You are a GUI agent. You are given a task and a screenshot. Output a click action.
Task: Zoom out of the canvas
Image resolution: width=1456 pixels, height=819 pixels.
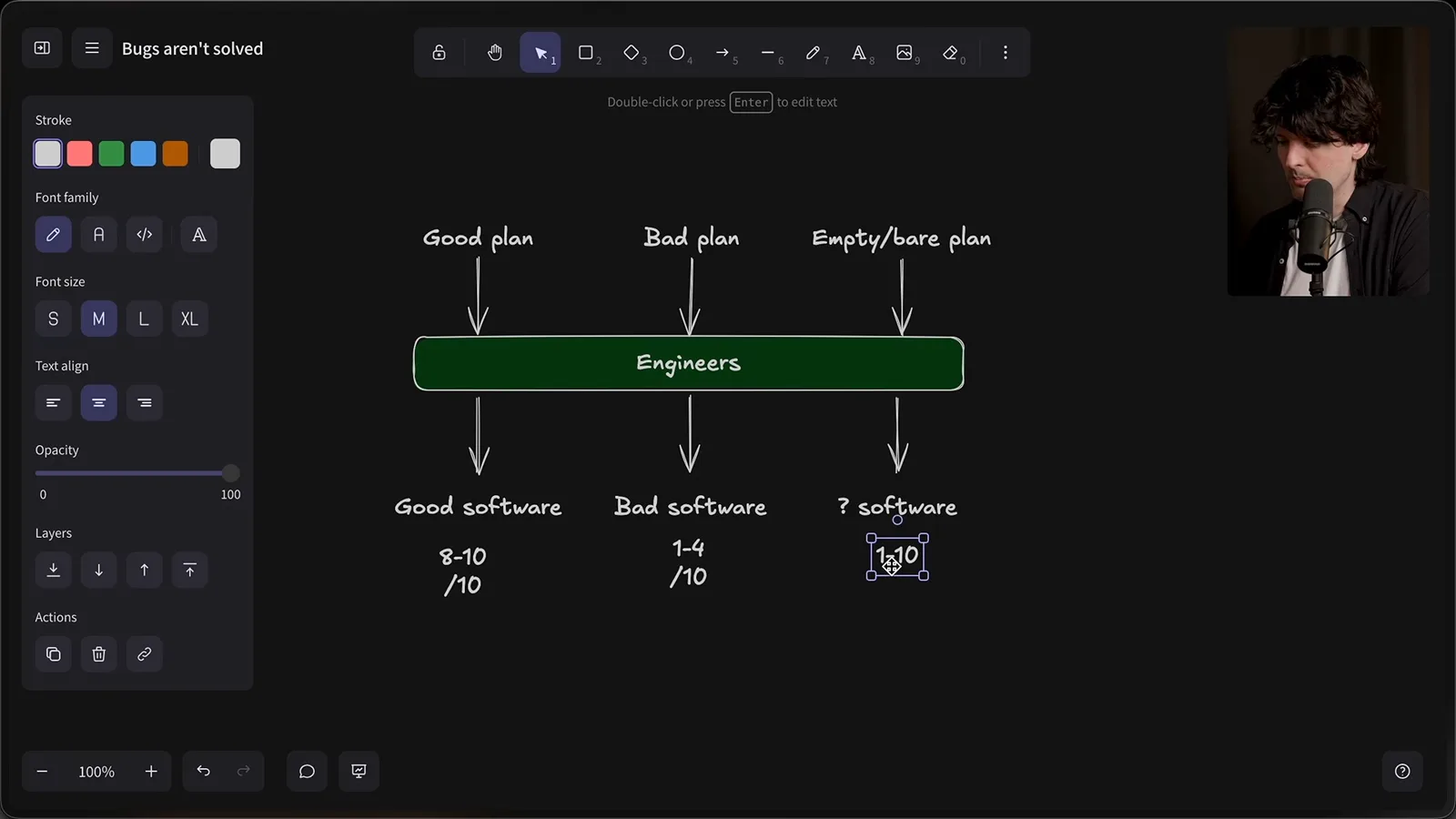[x=42, y=772]
